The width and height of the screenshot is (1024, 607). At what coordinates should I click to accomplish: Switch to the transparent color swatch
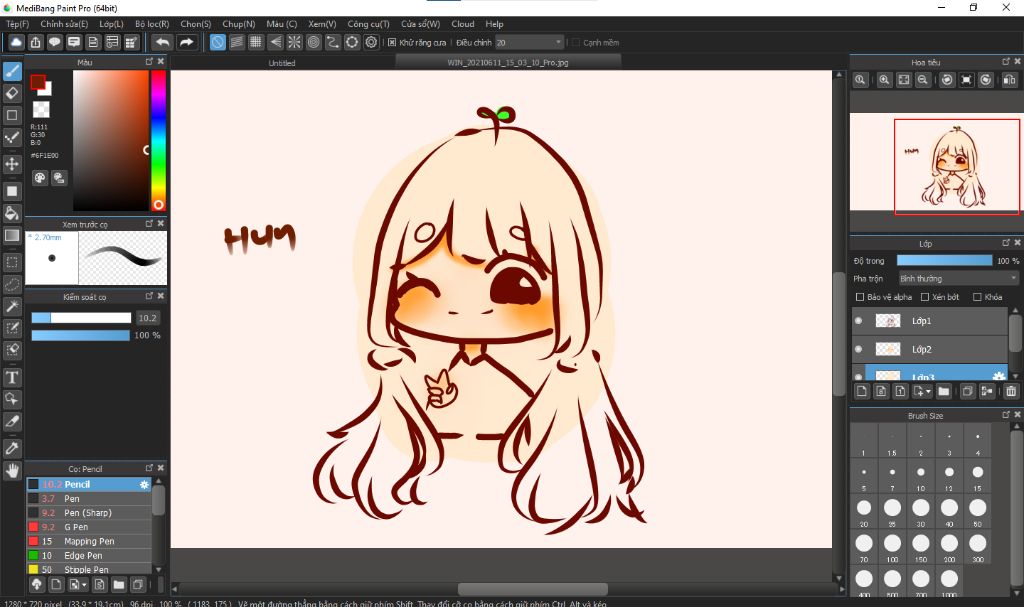41,109
